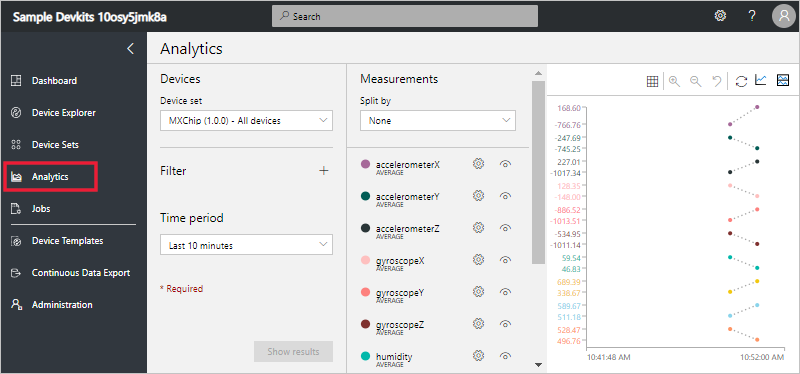800x374 pixels.
Task: Click the Device Templates sidebar icon
Action: tap(16, 241)
